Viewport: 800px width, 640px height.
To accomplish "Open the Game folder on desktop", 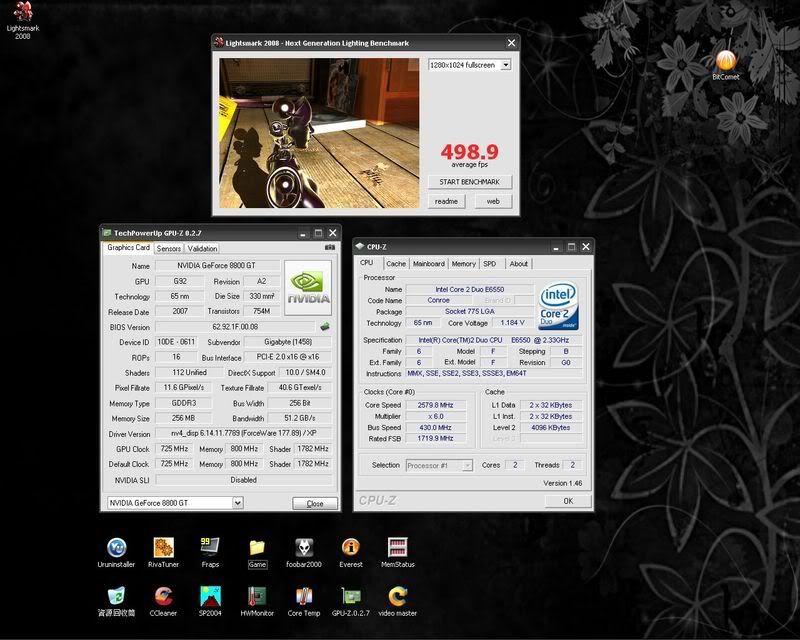I will (257, 548).
